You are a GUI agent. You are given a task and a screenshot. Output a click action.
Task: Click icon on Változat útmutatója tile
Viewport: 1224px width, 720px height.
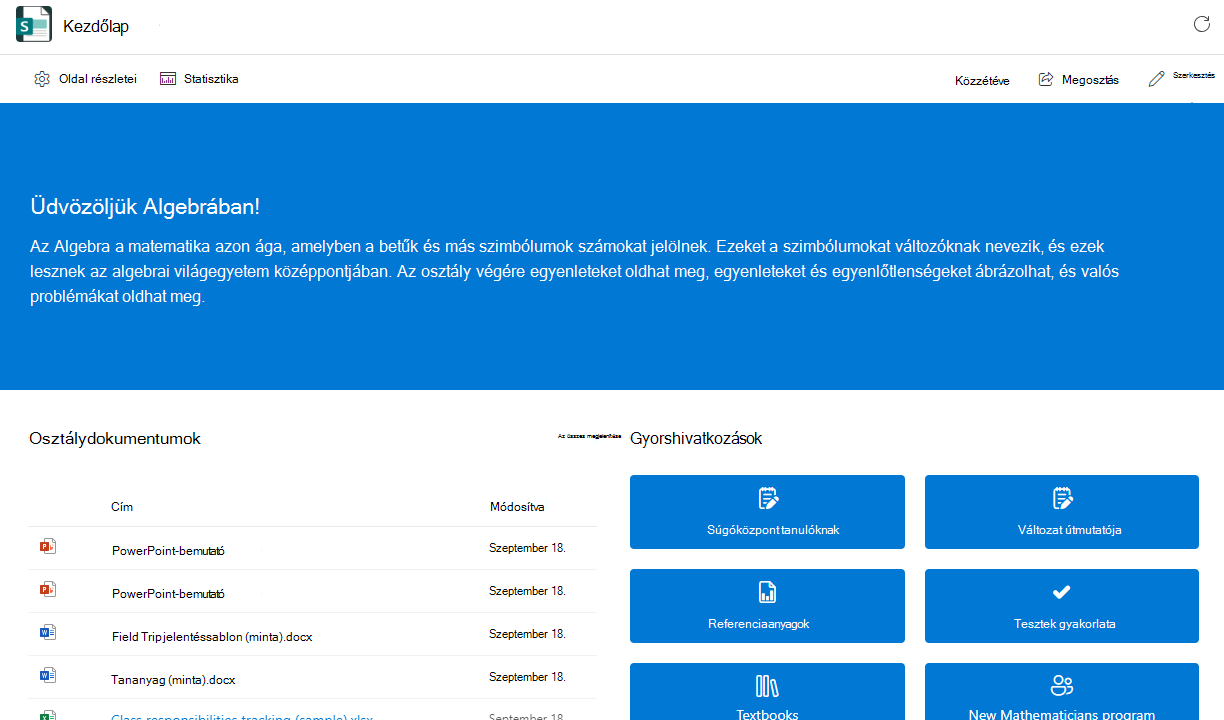pyautogui.click(x=1062, y=498)
